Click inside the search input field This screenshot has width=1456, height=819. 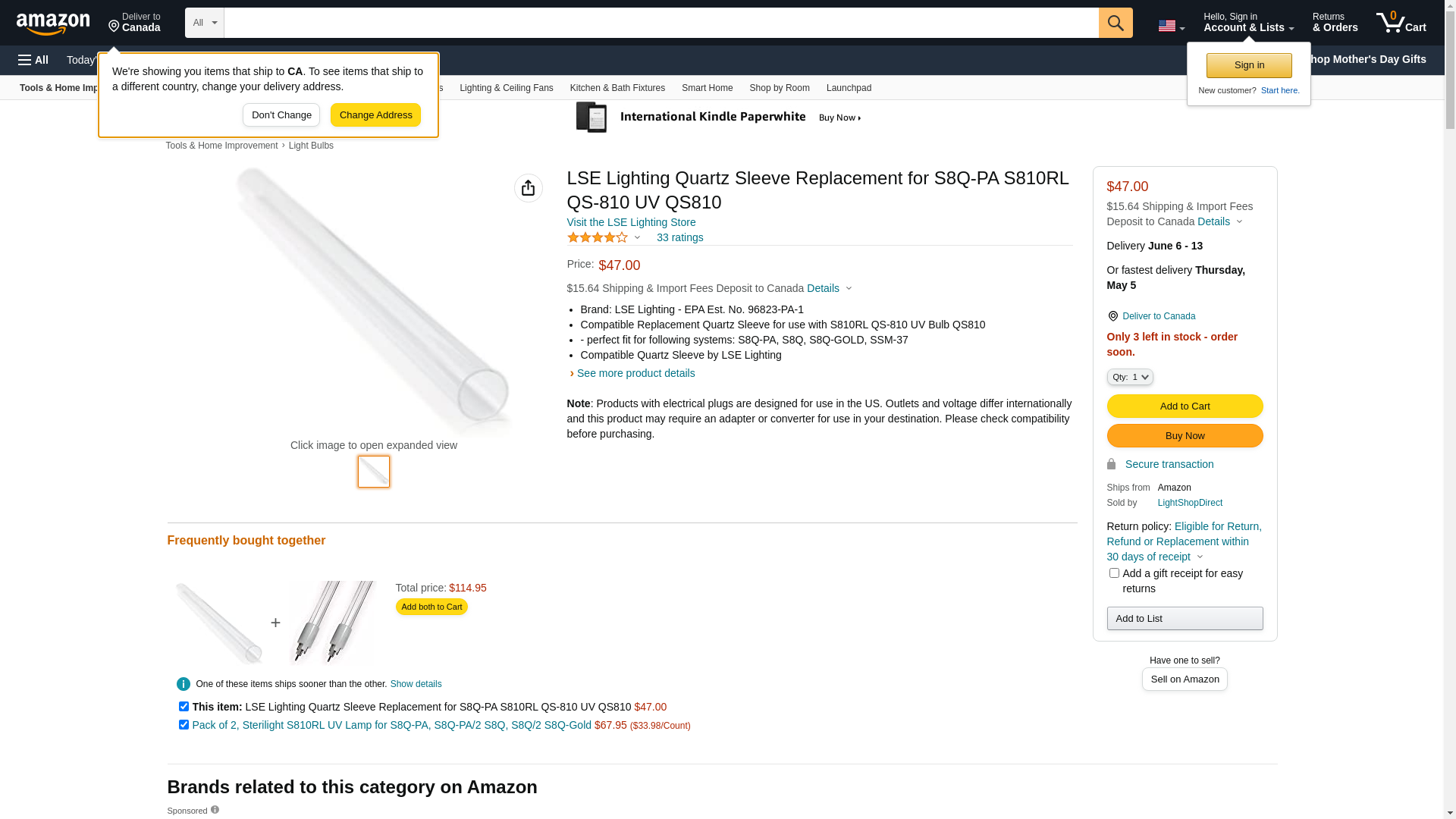click(x=661, y=23)
